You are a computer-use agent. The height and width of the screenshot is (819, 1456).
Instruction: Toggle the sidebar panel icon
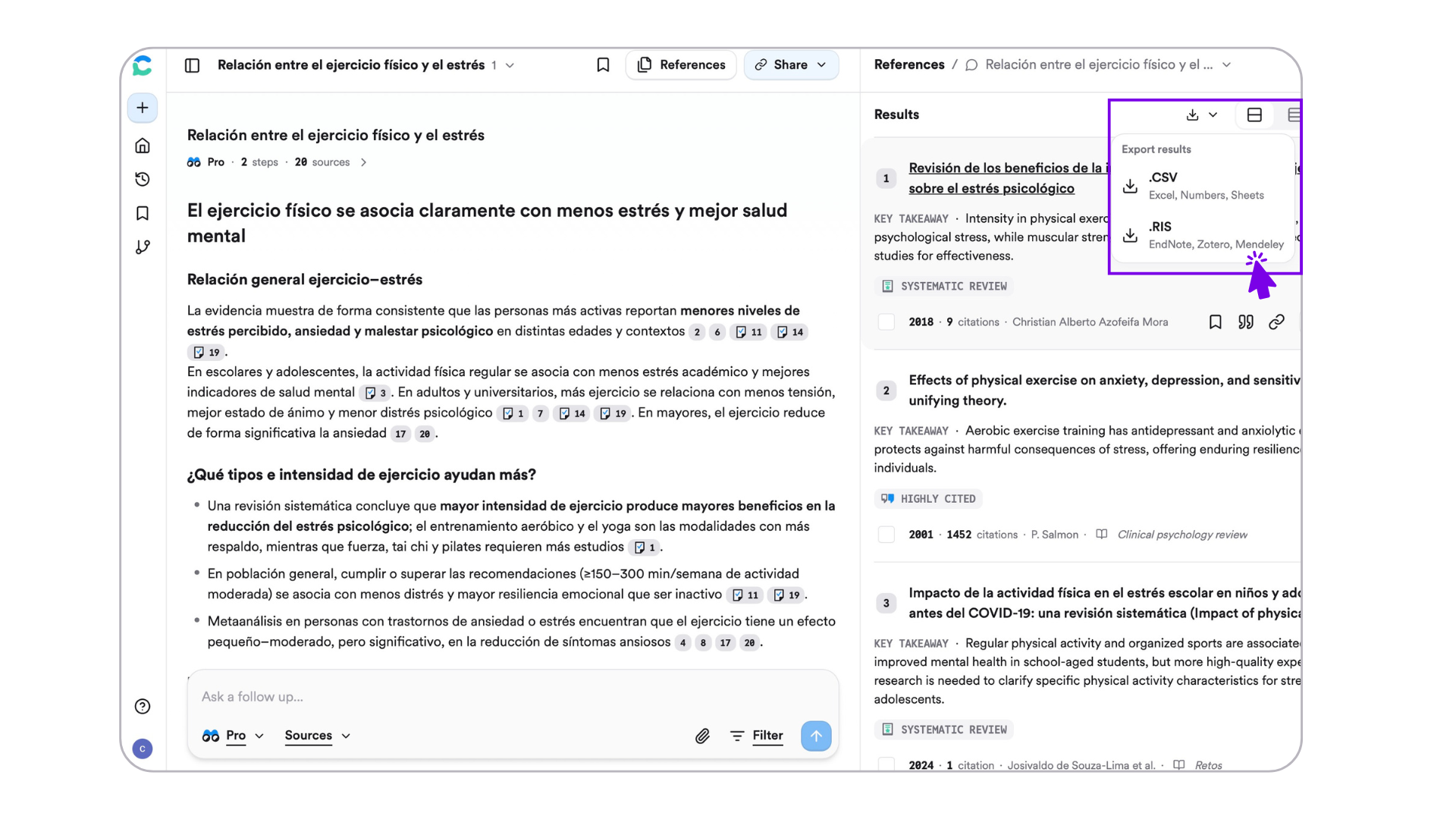(192, 65)
